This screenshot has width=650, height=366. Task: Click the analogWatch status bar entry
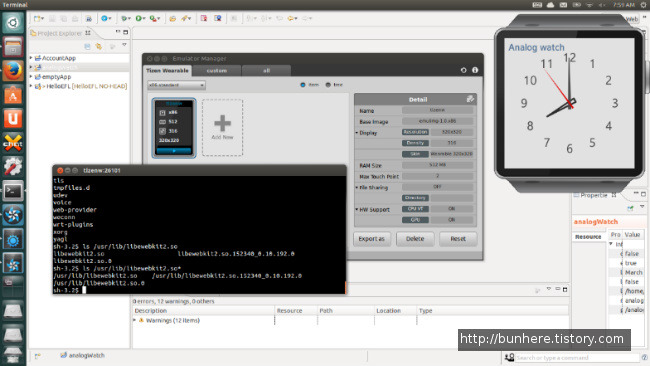(82, 355)
